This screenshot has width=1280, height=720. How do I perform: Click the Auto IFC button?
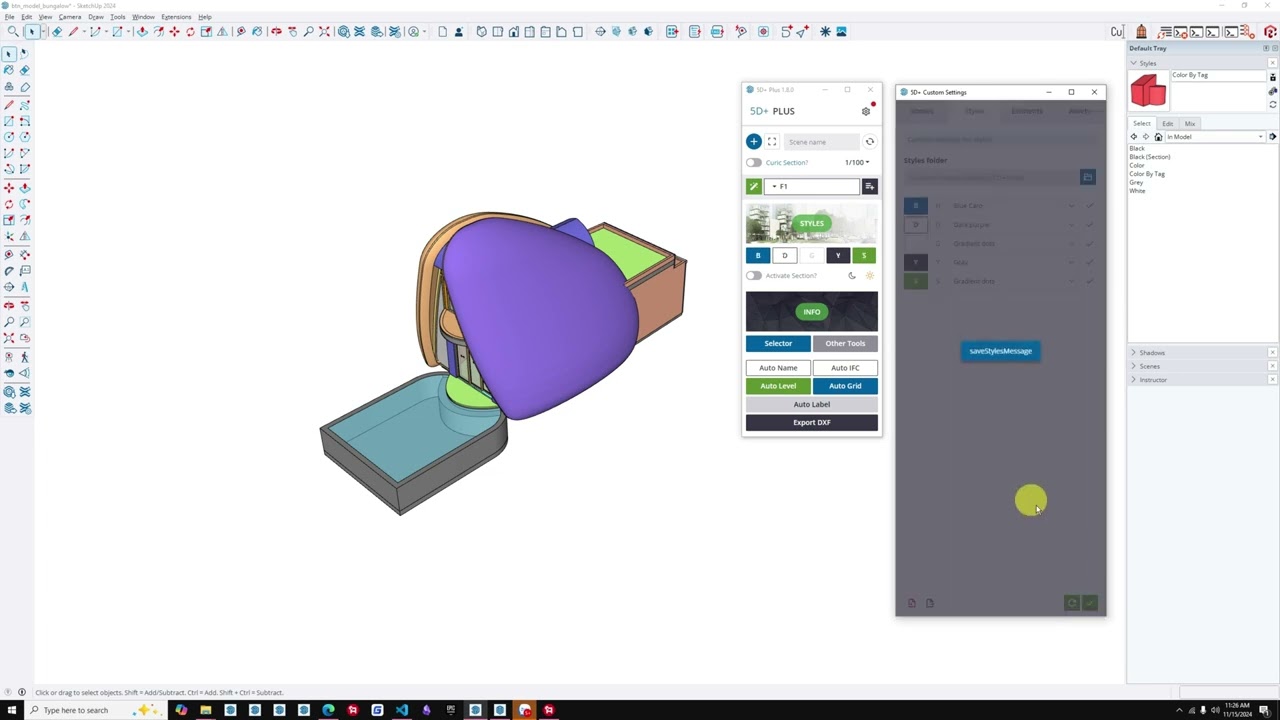[x=845, y=368]
